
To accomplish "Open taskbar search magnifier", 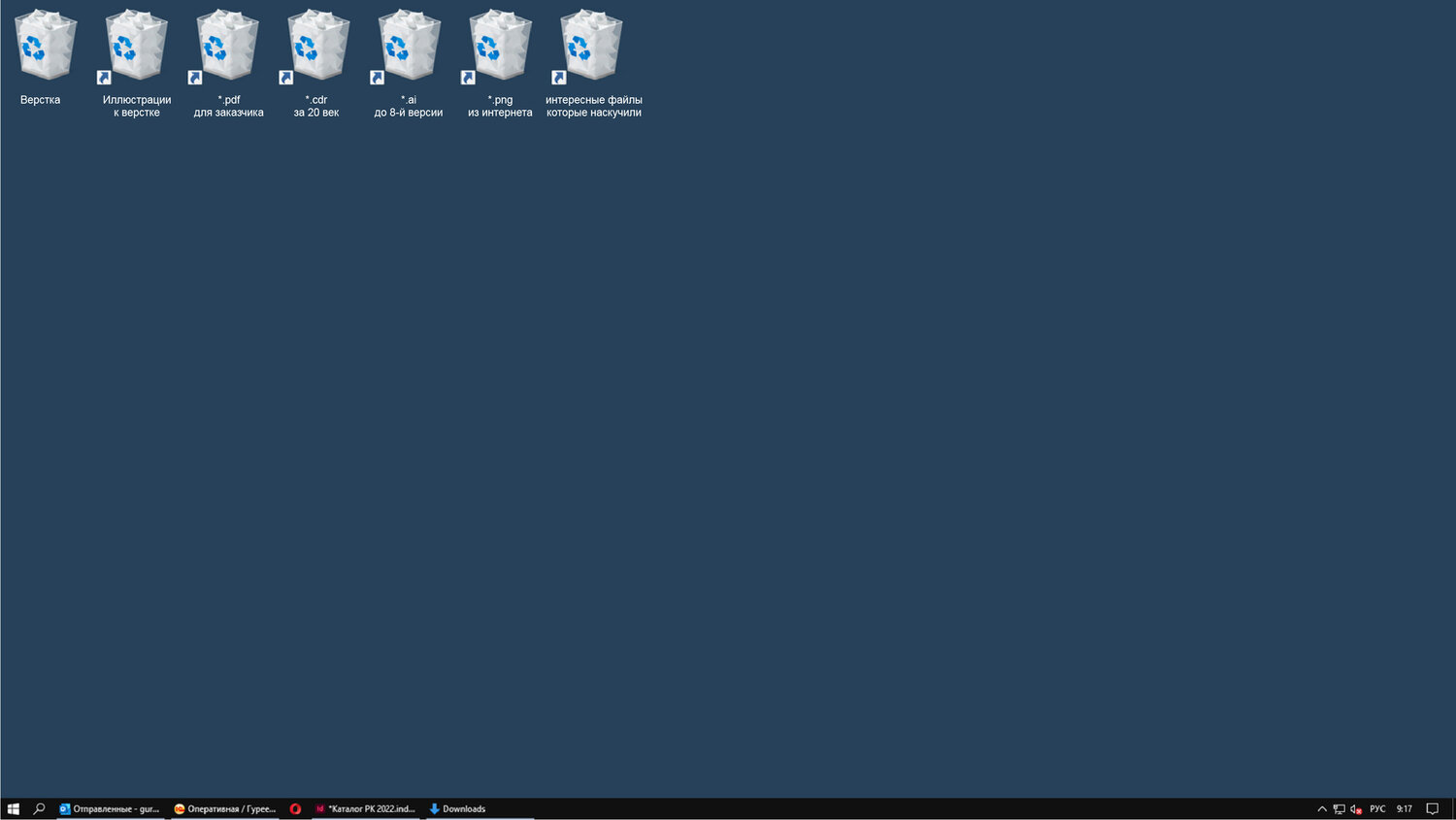I will coord(40,808).
